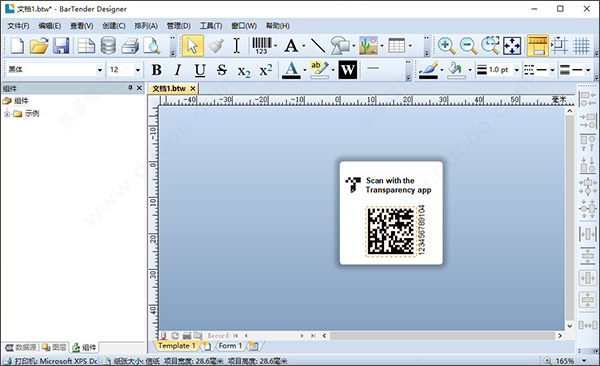Click the zoom in magnifier icon
600x366 pixels.
pos(447,46)
